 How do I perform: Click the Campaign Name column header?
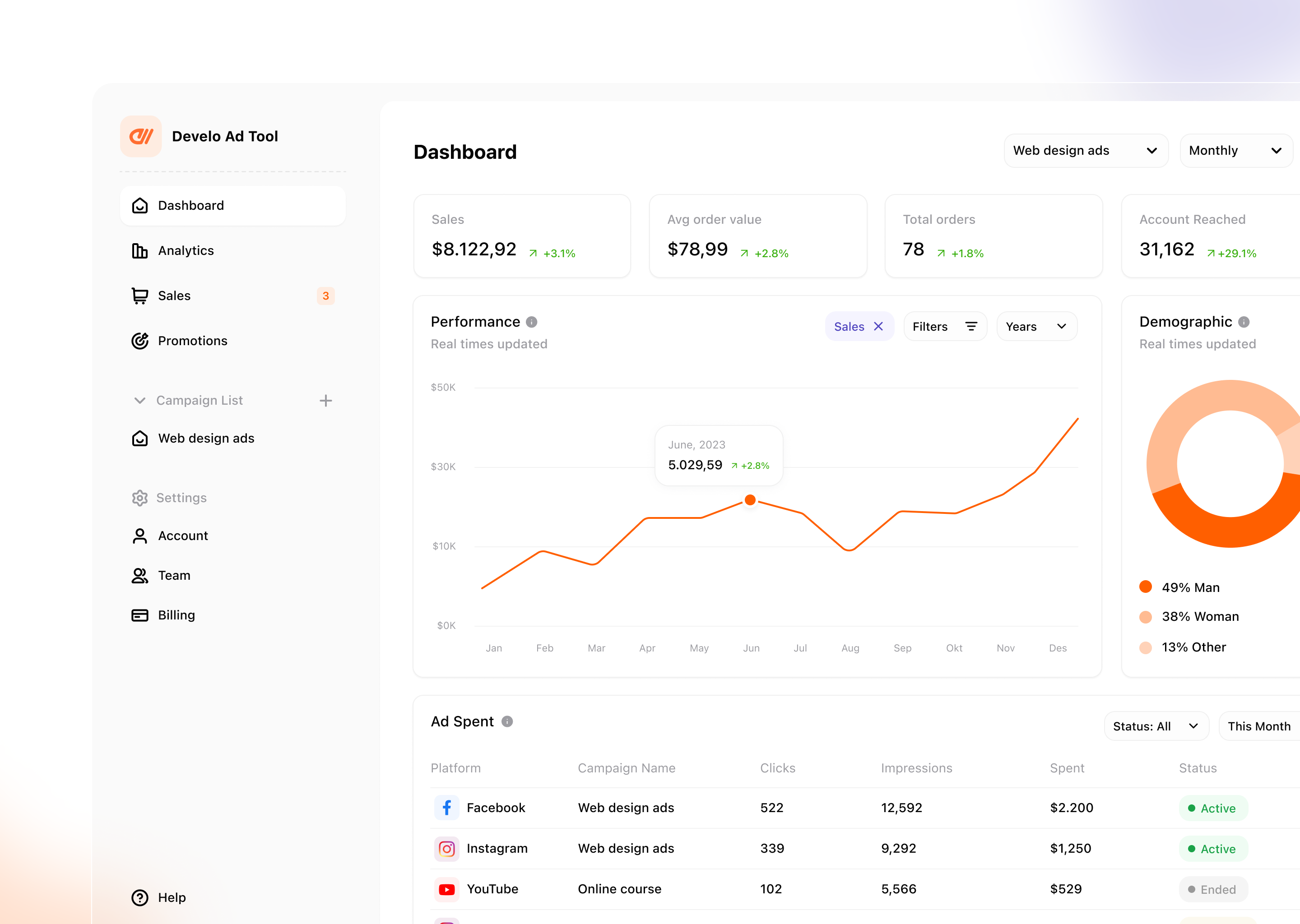627,768
